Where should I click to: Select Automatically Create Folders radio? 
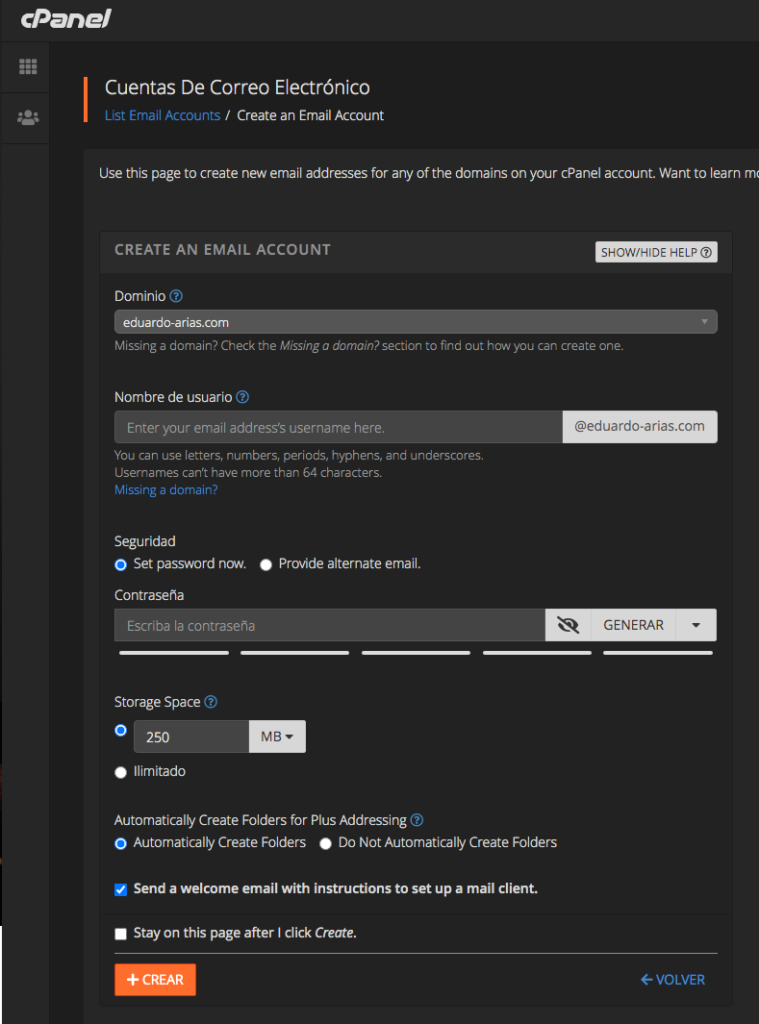[x=121, y=844]
